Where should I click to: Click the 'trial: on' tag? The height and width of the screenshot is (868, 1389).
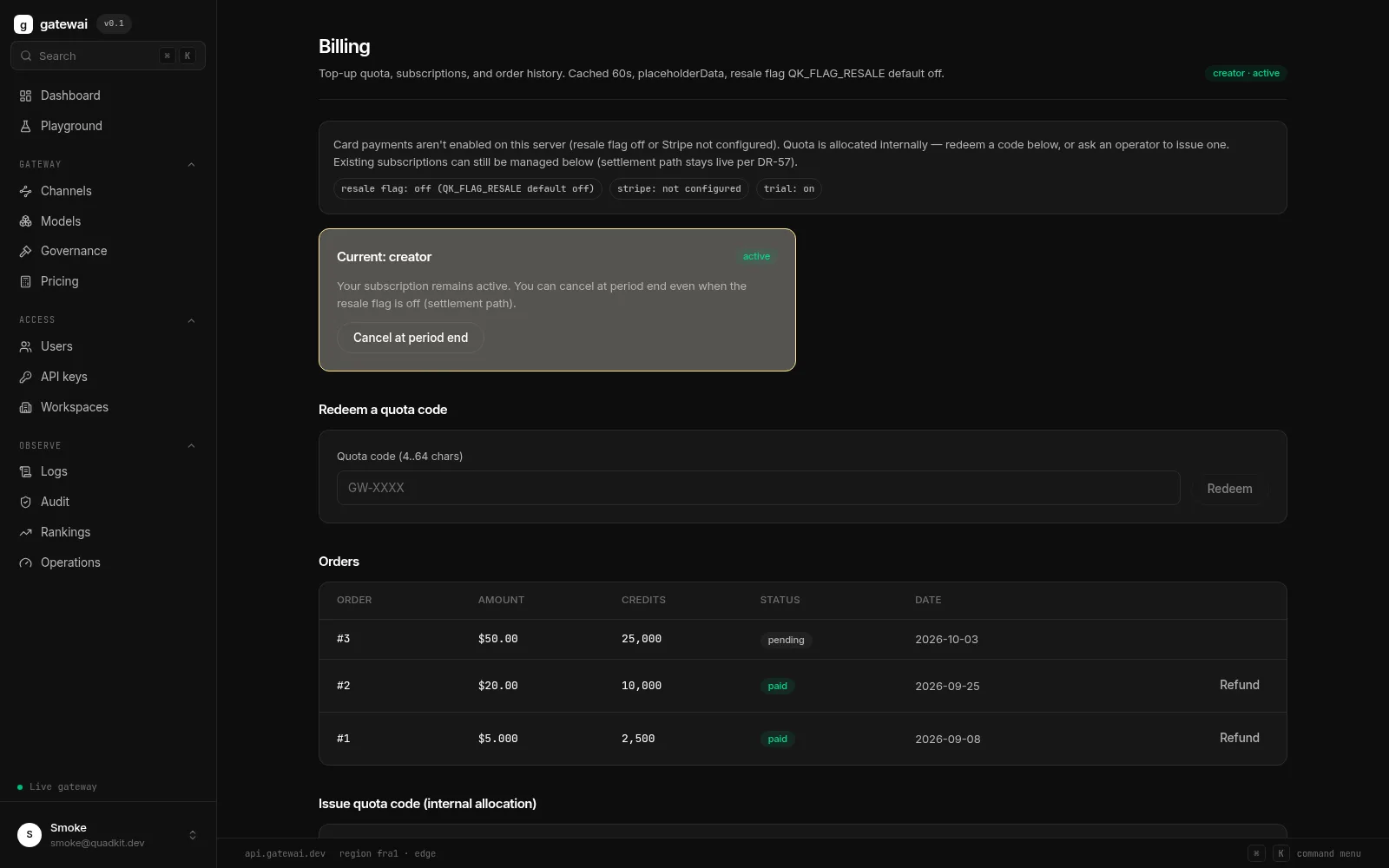coord(789,188)
